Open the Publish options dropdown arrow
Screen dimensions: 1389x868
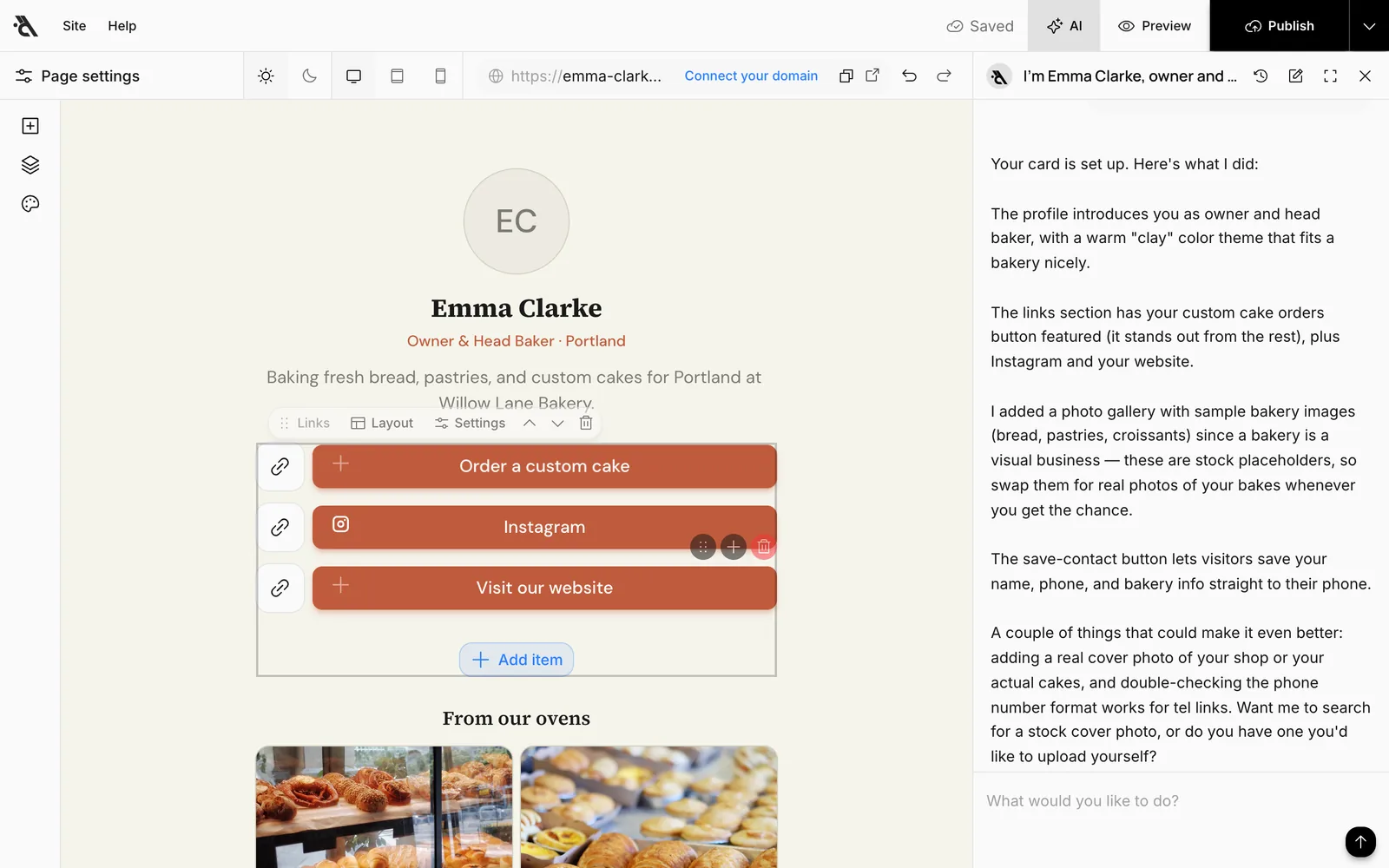click(1369, 26)
